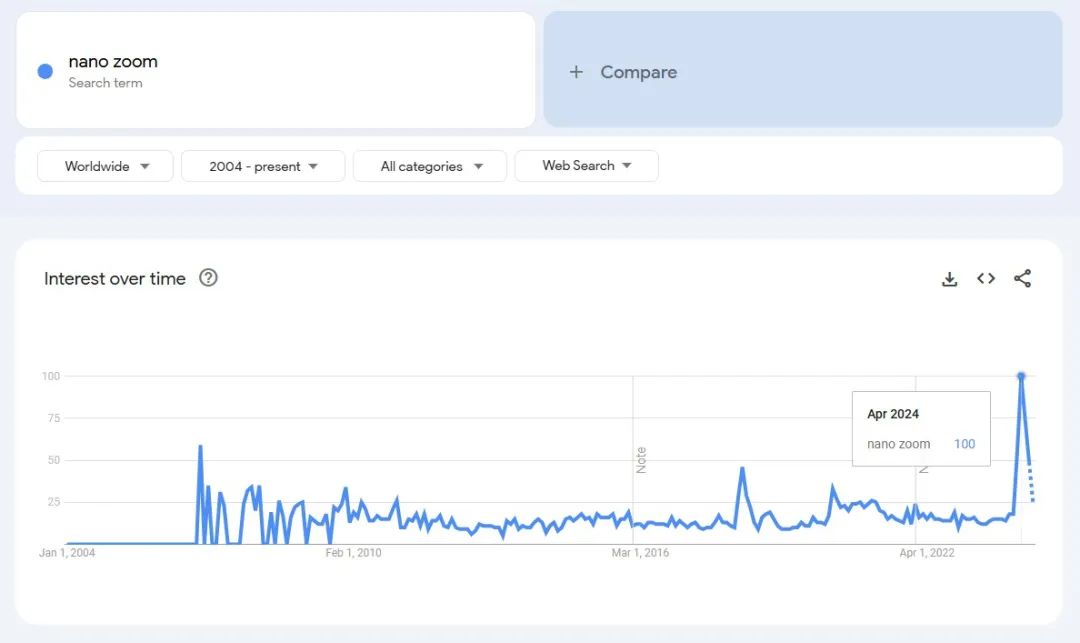Viewport: 1080px width, 643px height.
Task: Click the Apr 2024 tooltip box
Action: point(922,429)
